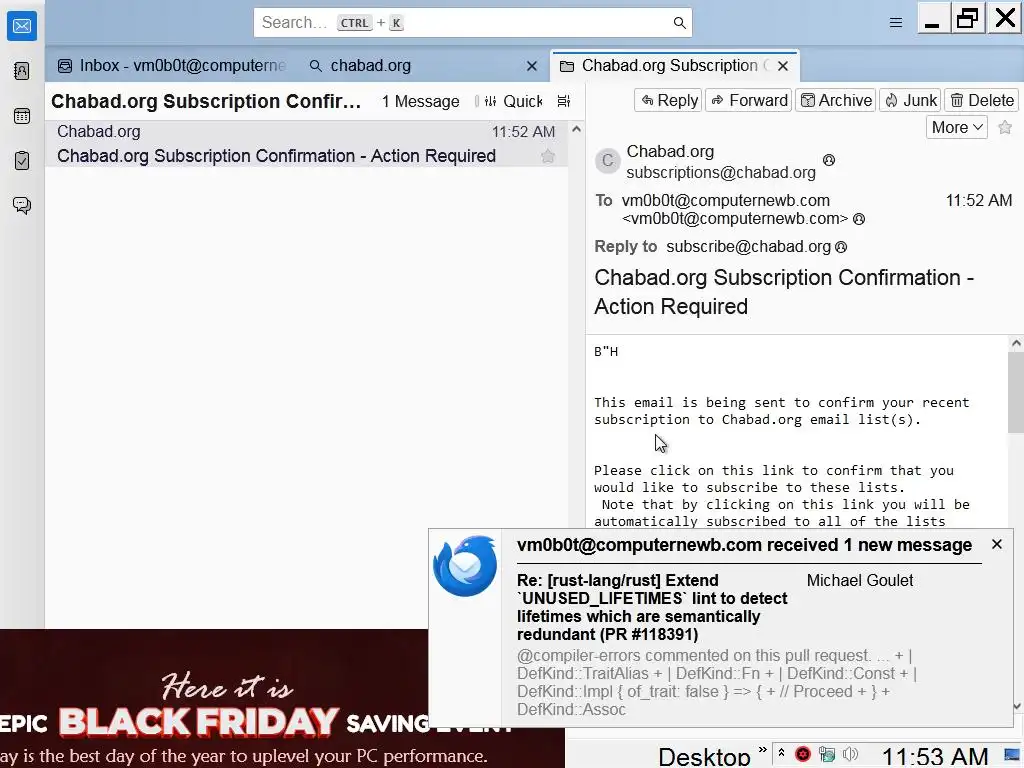This screenshot has width=1024, height=768.
Task: Open notification about rust-lang PR #118391
Action: (652, 607)
